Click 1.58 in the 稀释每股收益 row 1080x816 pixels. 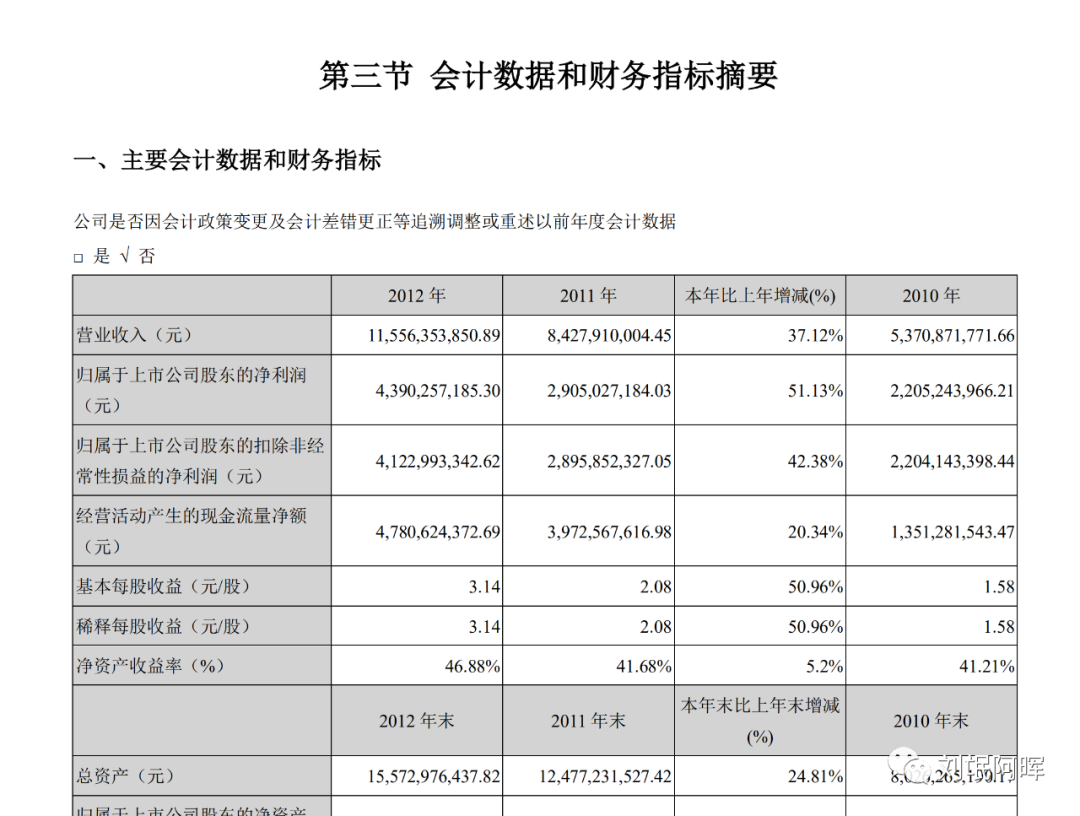(x=999, y=627)
